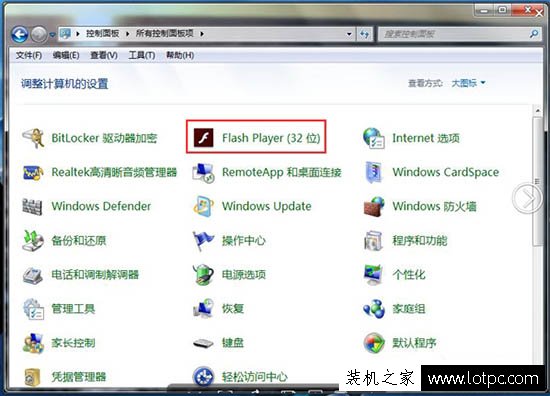The height and width of the screenshot is (396, 550).
Task: Open the 文件(F) menu
Action: pyautogui.click(x=29, y=55)
